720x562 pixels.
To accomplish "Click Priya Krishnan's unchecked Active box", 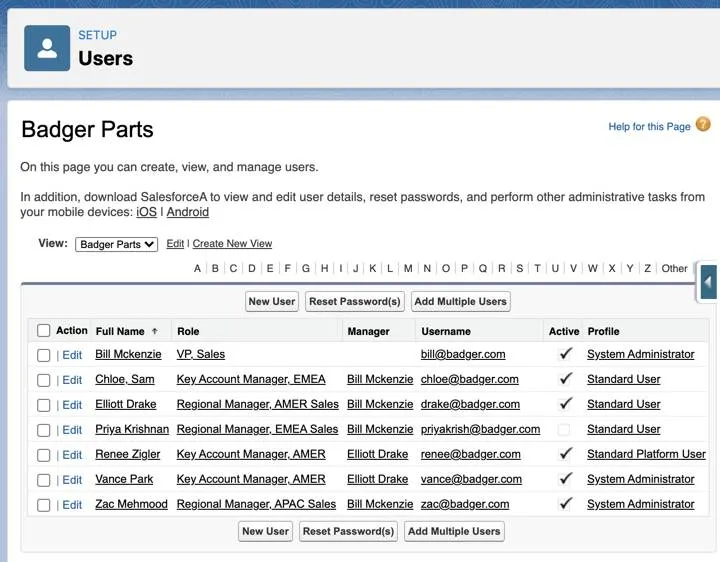I will (x=564, y=429).
